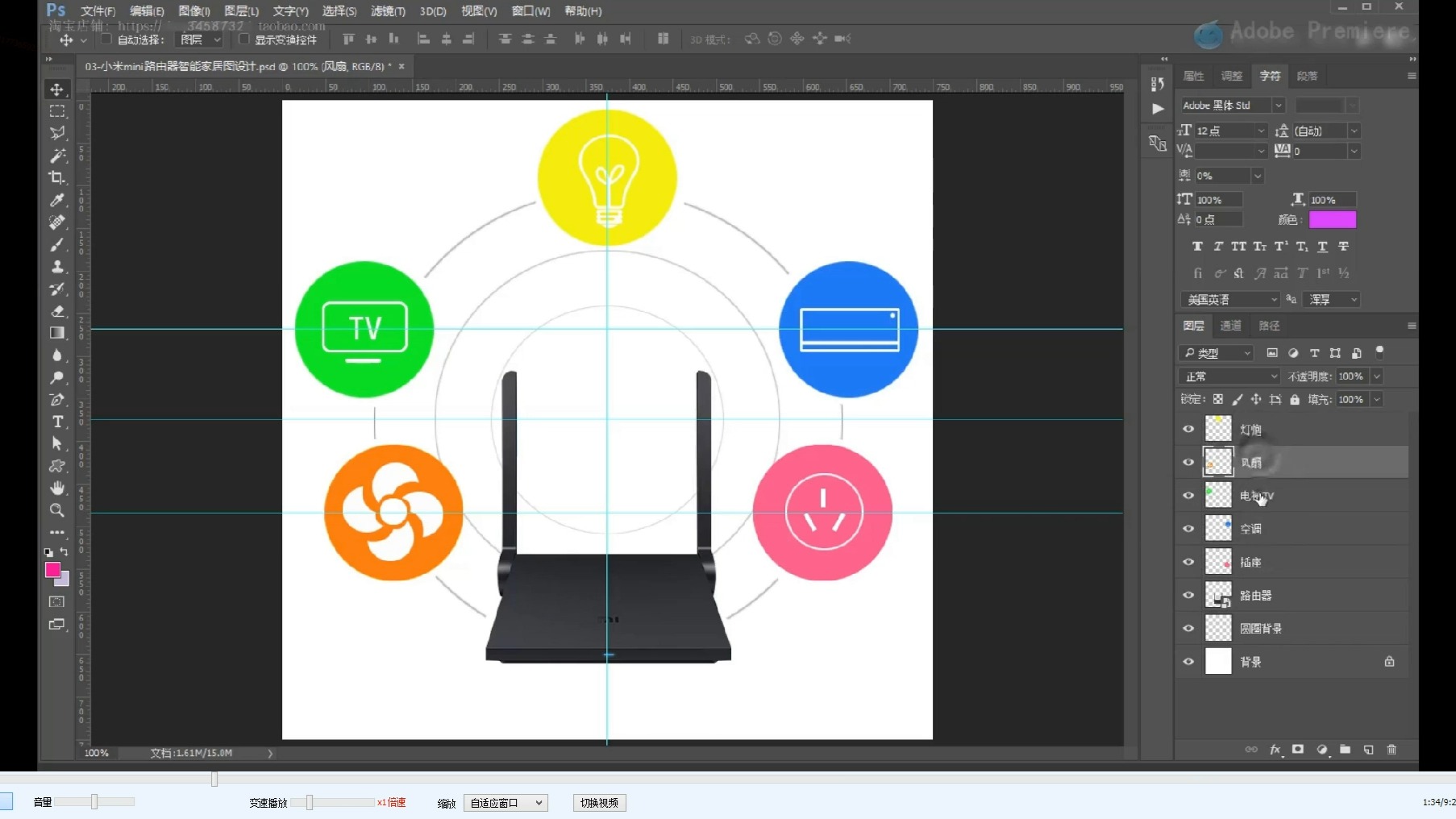Click the foreground color swatch

click(52, 570)
